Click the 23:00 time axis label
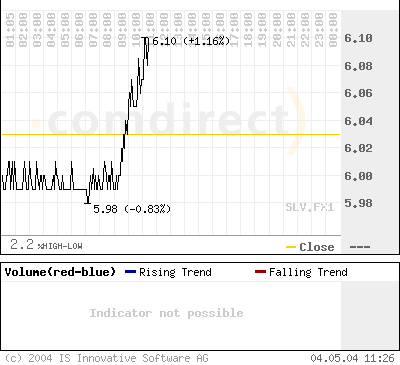 click(x=319, y=30)
